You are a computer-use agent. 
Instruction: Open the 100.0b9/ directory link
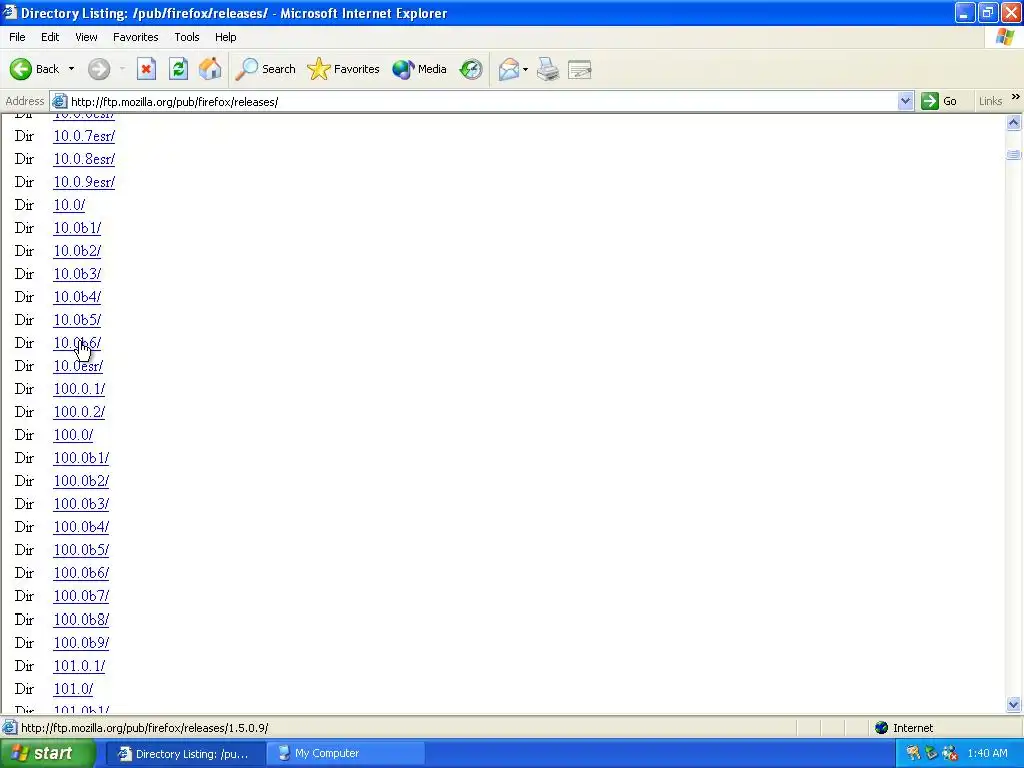tap(81, 643)
